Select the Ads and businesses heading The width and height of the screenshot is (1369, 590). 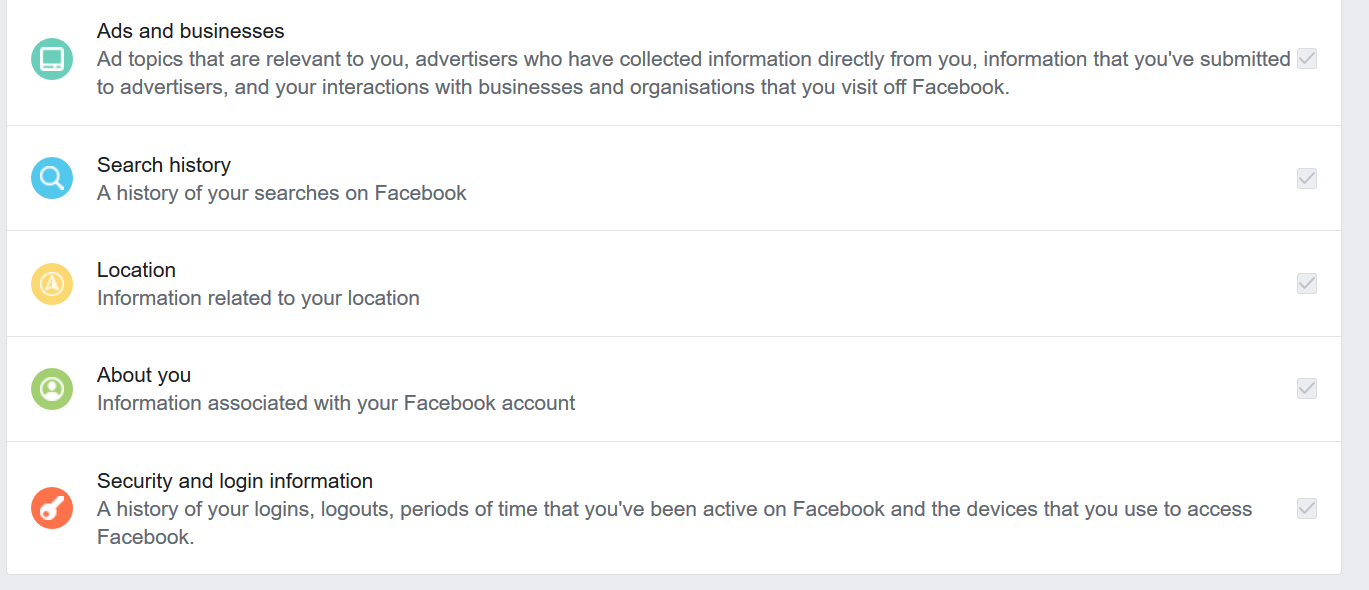(x=190, y=31)
